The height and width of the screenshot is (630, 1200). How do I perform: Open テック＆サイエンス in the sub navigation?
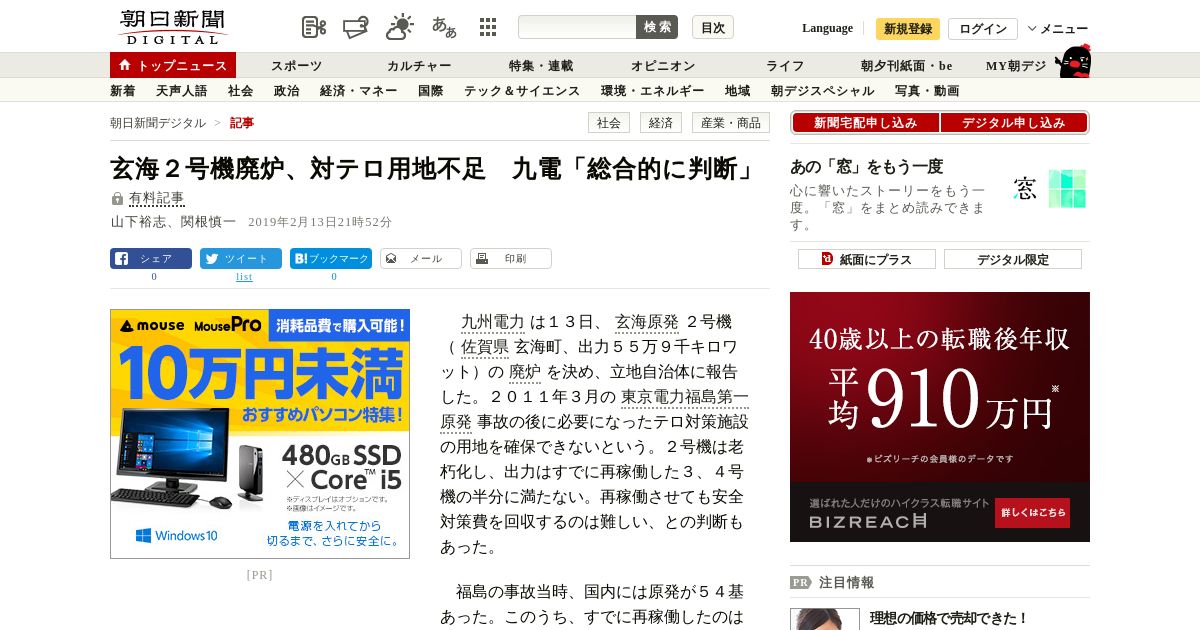coord(522,91)
